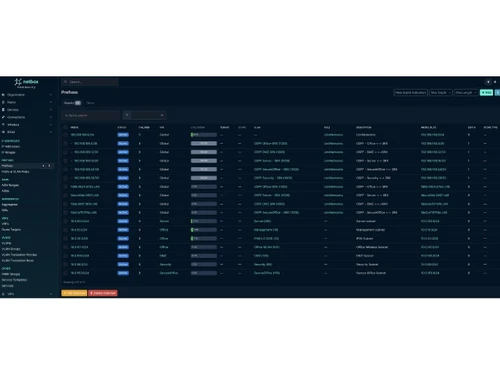This screenshot has height=375, width=500.
Task: Click the Connections sidebar icon
Action: coord(3,117)
